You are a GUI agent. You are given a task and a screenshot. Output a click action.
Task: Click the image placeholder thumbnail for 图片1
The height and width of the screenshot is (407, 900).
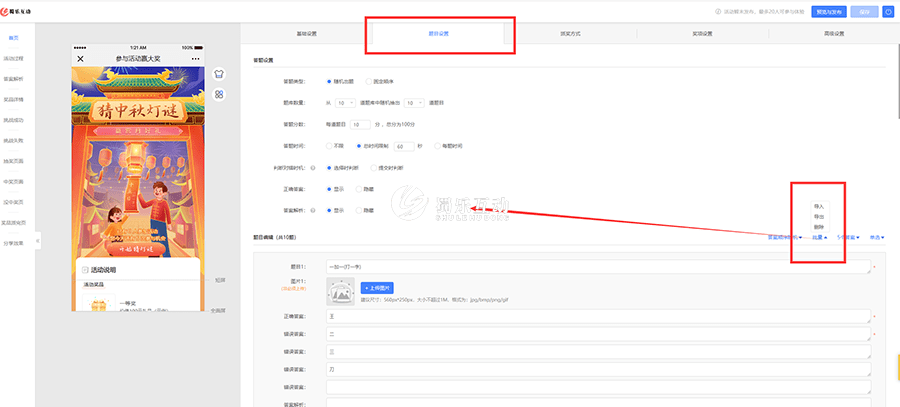coord(341,291)
